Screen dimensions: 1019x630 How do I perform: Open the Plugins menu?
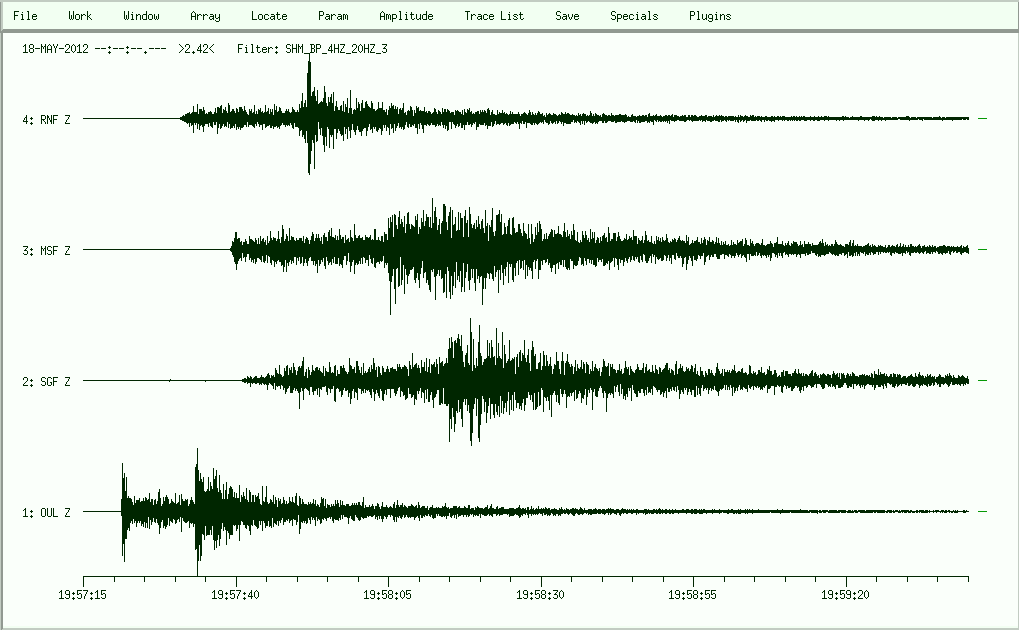tap(710, 16)
